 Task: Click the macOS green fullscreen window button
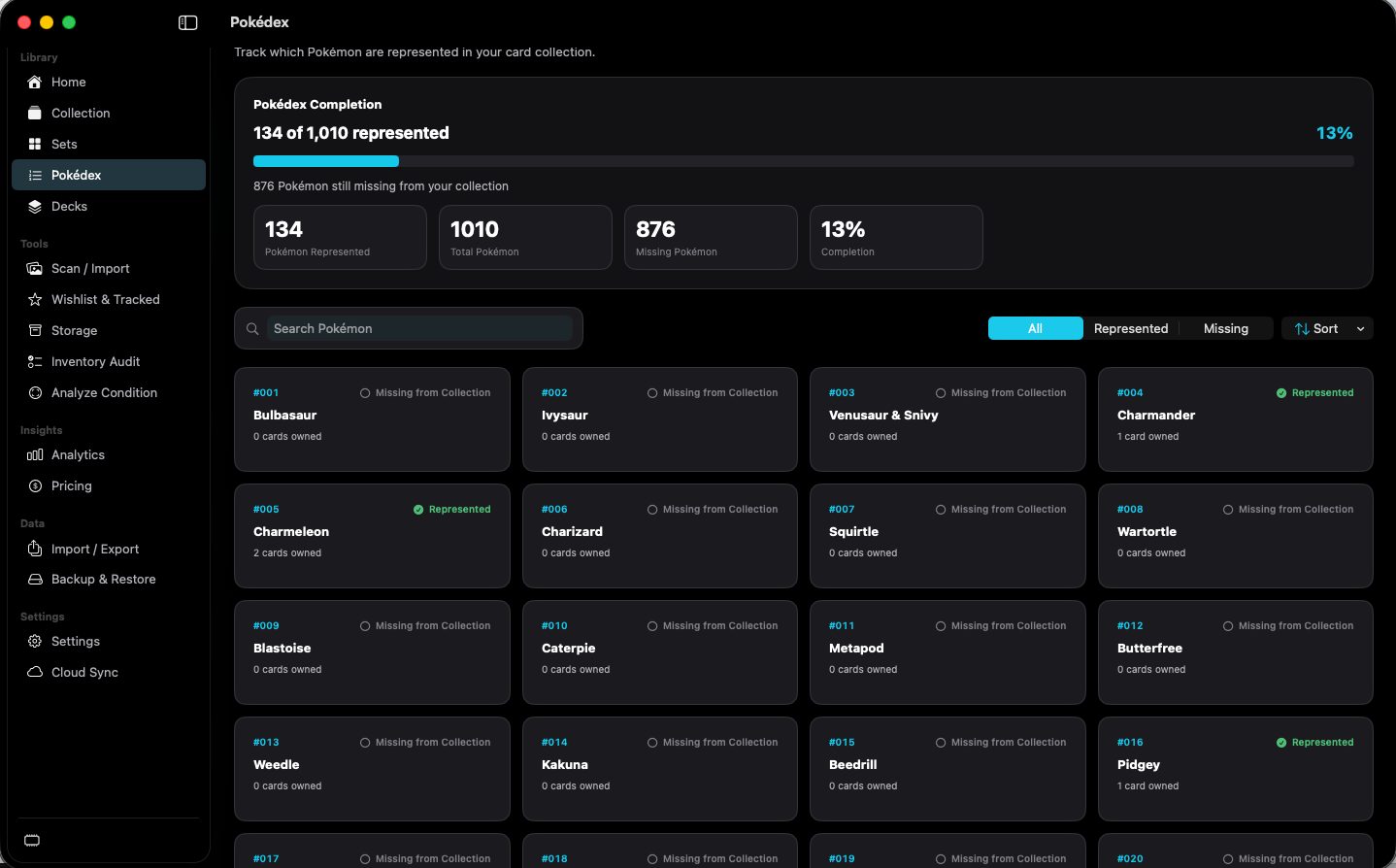(69, 22)
